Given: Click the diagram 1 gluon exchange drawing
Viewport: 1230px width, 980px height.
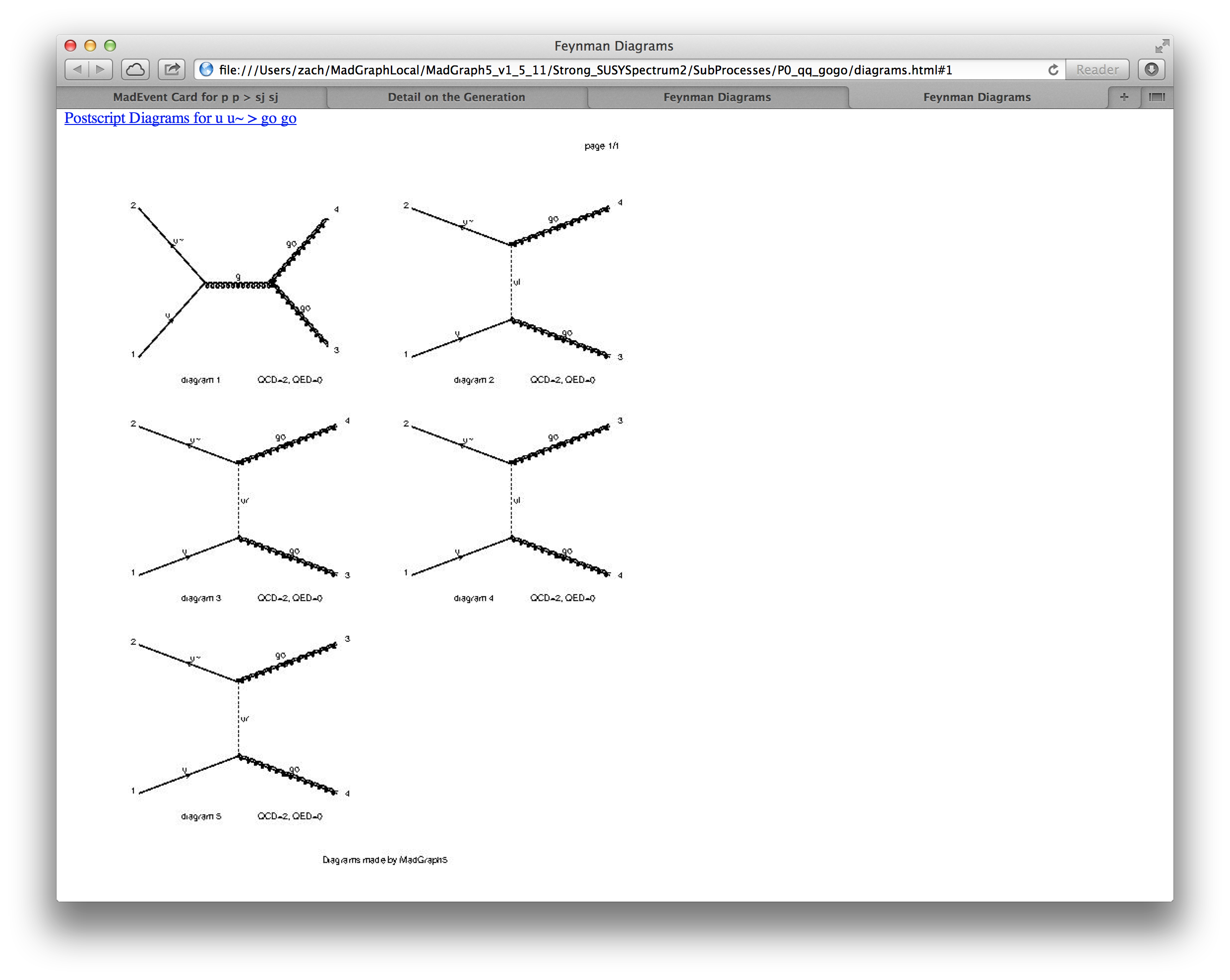Looking at the screenshot, I should (x=238, y=284).
